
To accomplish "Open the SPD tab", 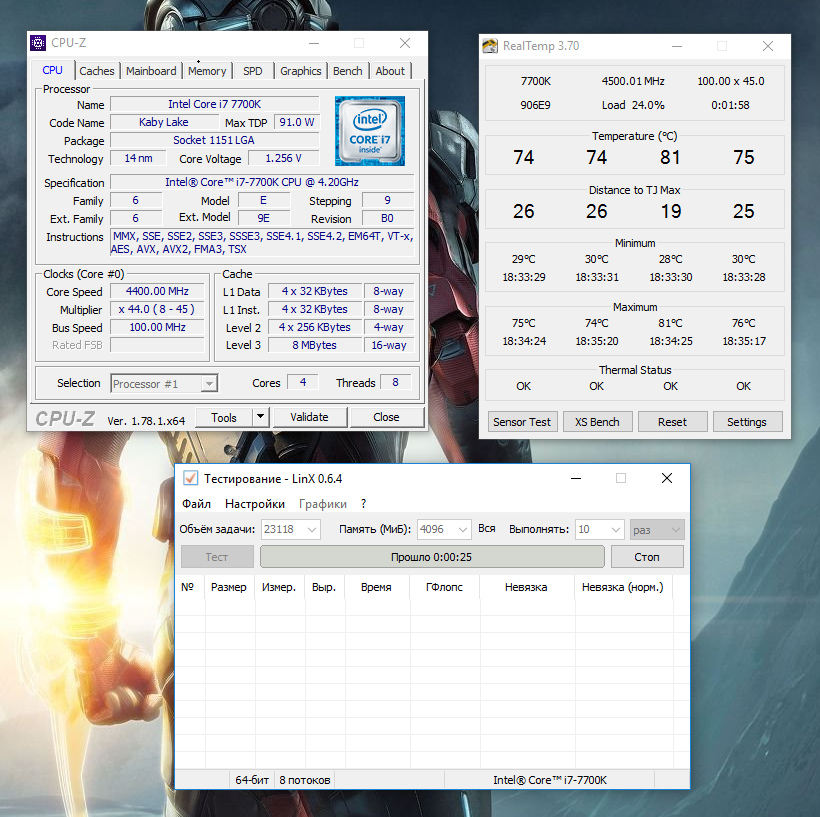I will point(253,71).
